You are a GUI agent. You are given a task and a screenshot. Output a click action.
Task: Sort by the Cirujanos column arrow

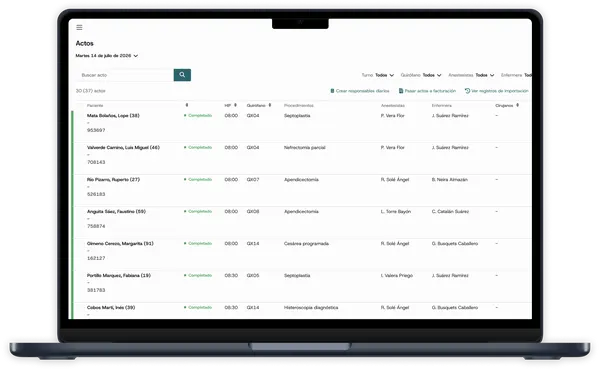pyautogui.click(x=517, y=105)
